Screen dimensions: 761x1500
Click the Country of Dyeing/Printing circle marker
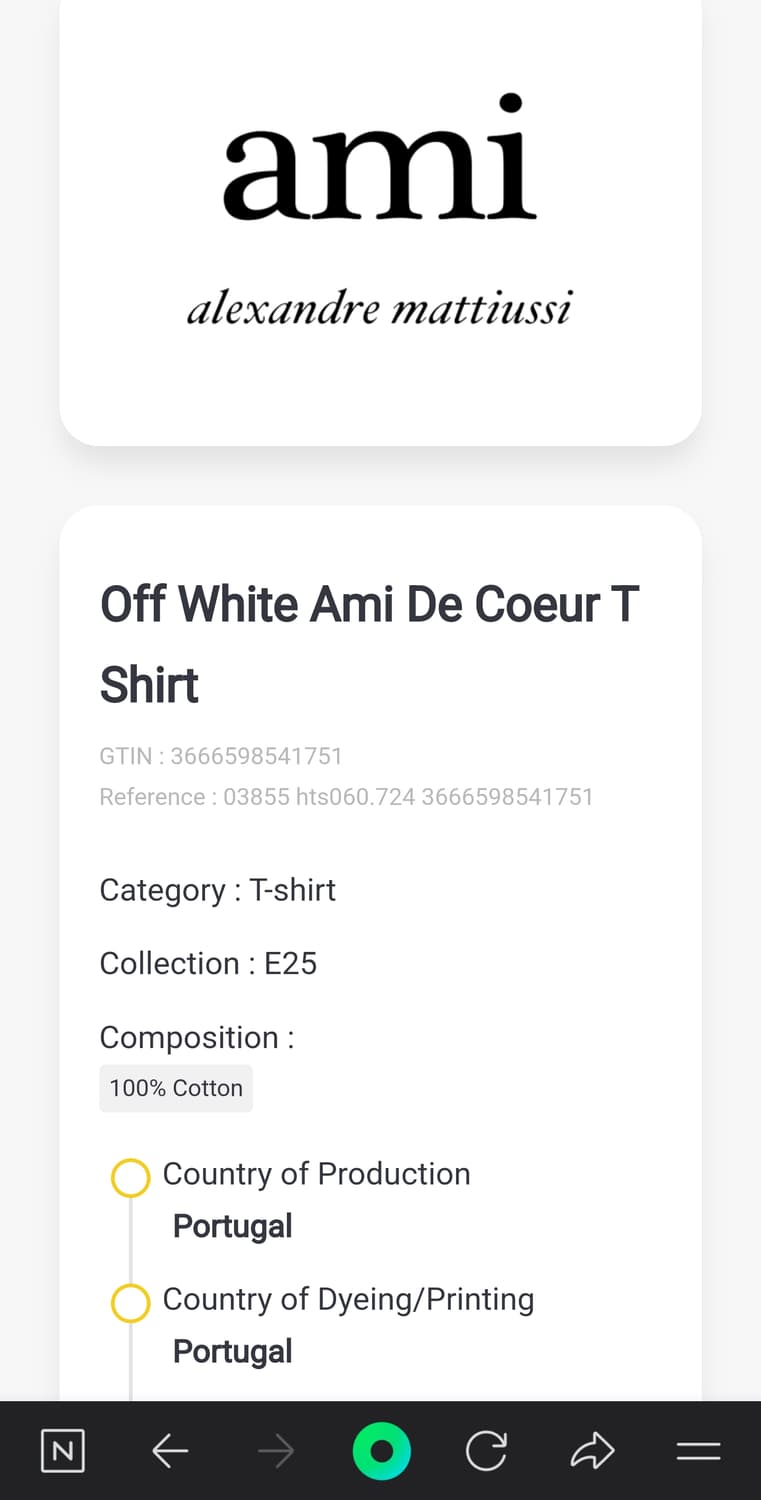point(130,1302)
